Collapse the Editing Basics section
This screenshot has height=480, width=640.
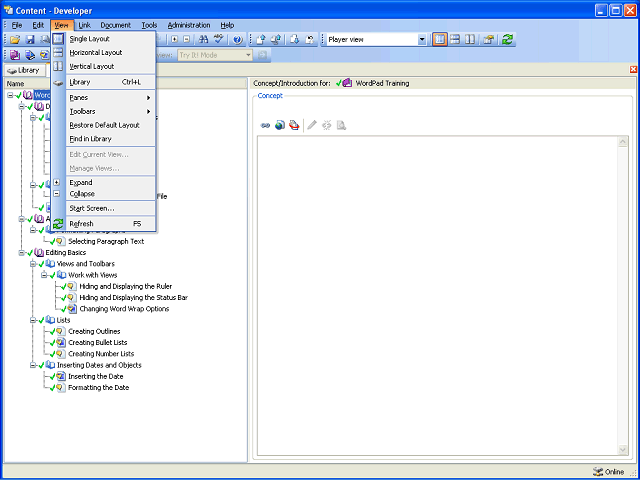click(22, 253)
